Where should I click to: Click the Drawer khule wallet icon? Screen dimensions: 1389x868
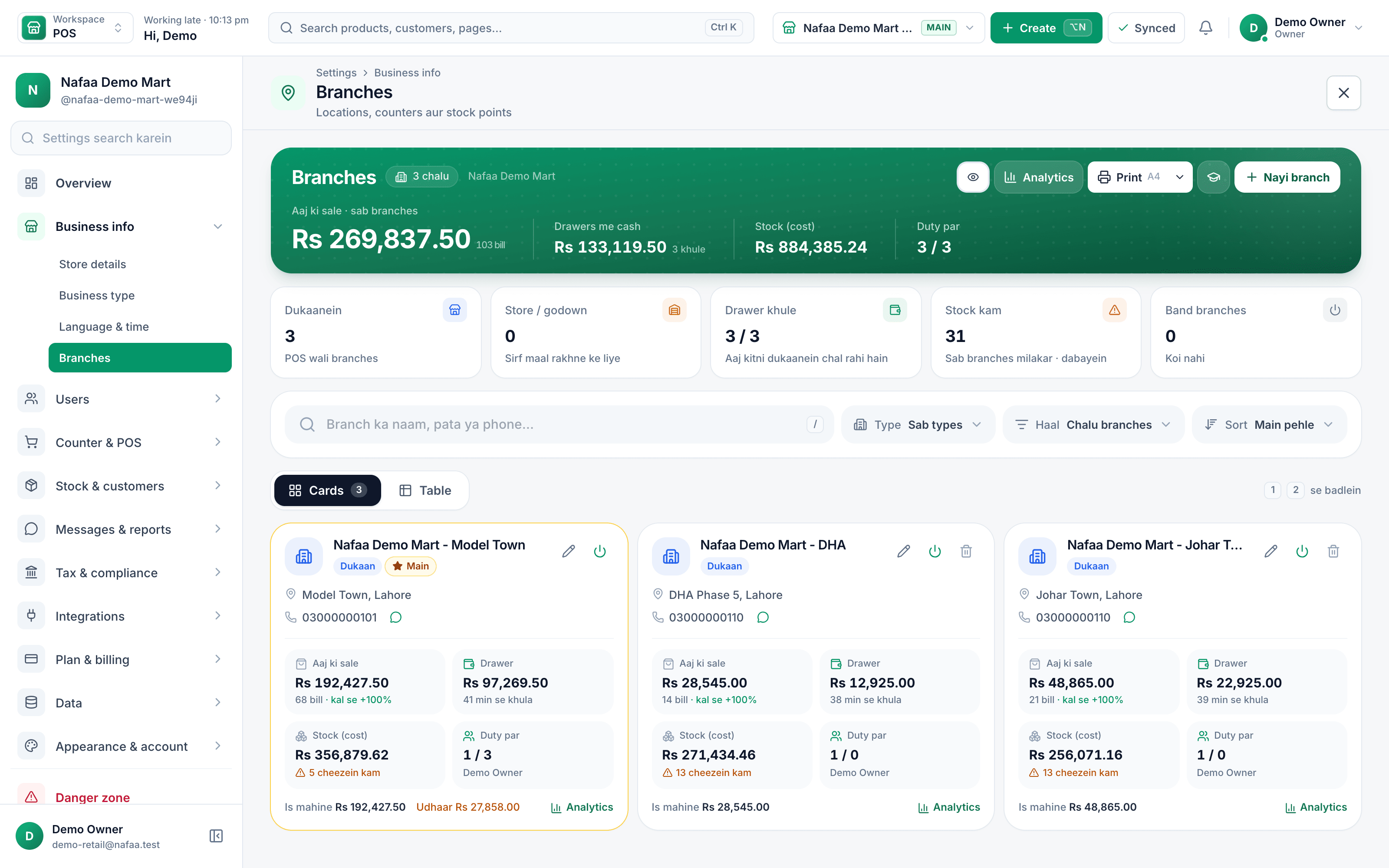click(x=894, y=310)
